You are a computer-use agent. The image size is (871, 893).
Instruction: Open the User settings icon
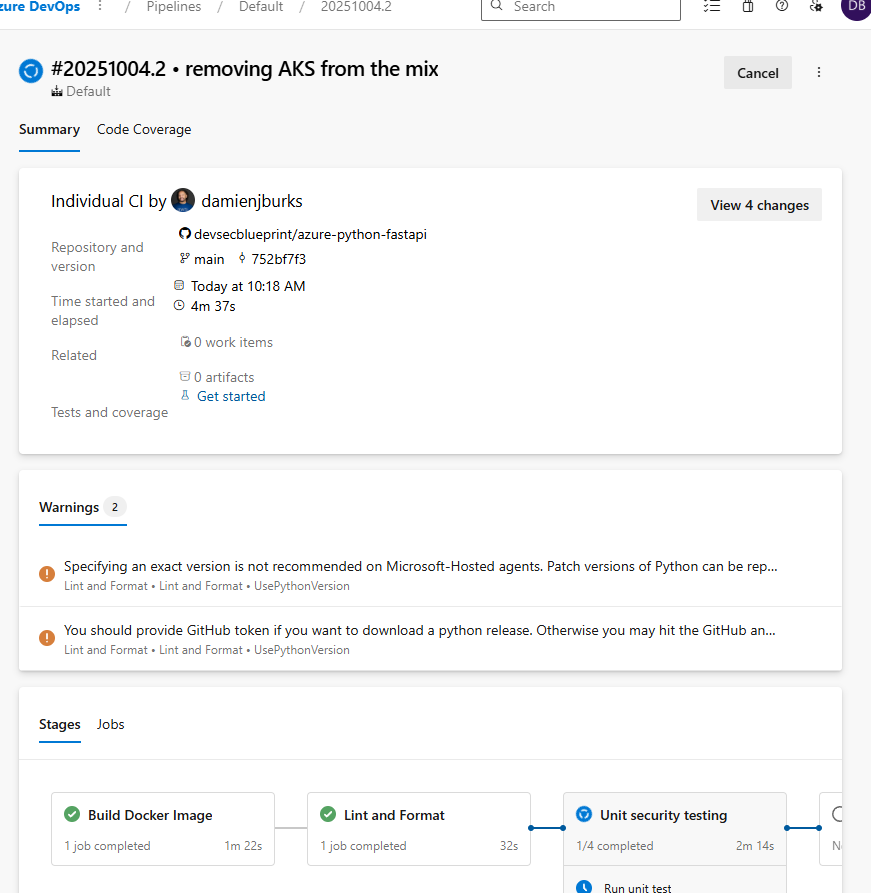(816, 6)
